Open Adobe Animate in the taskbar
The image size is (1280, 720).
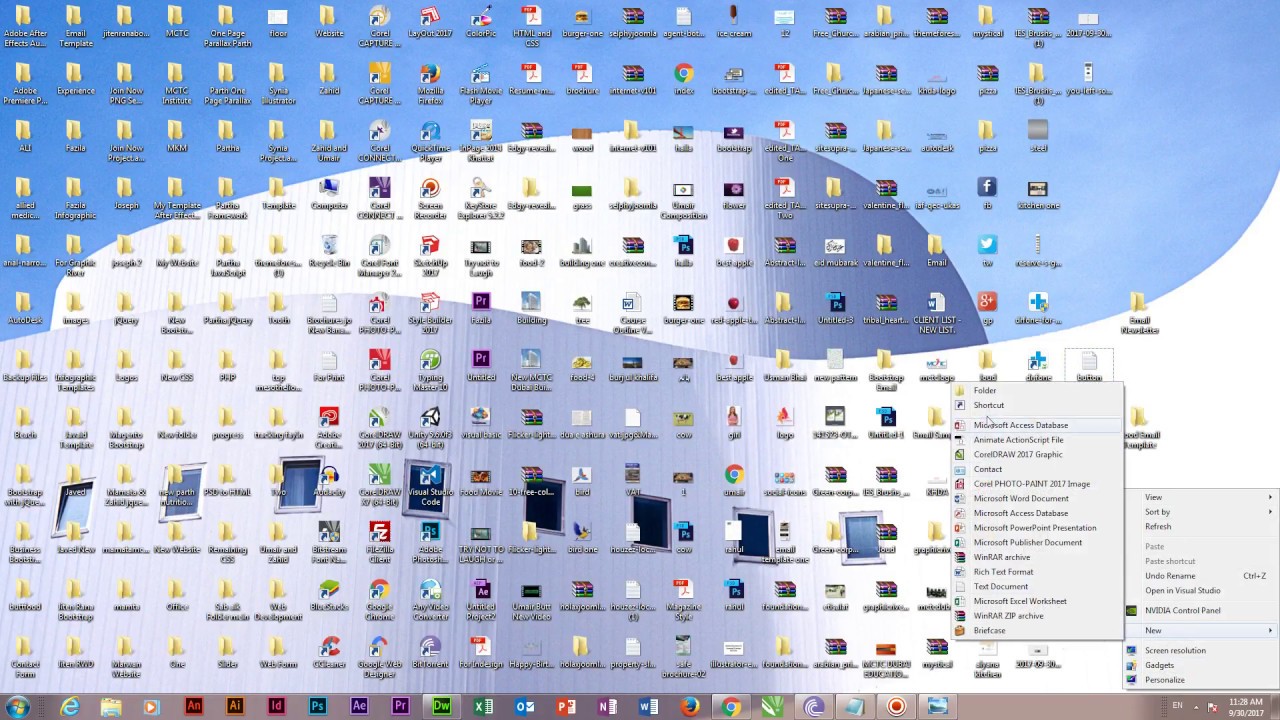[194, 706]
